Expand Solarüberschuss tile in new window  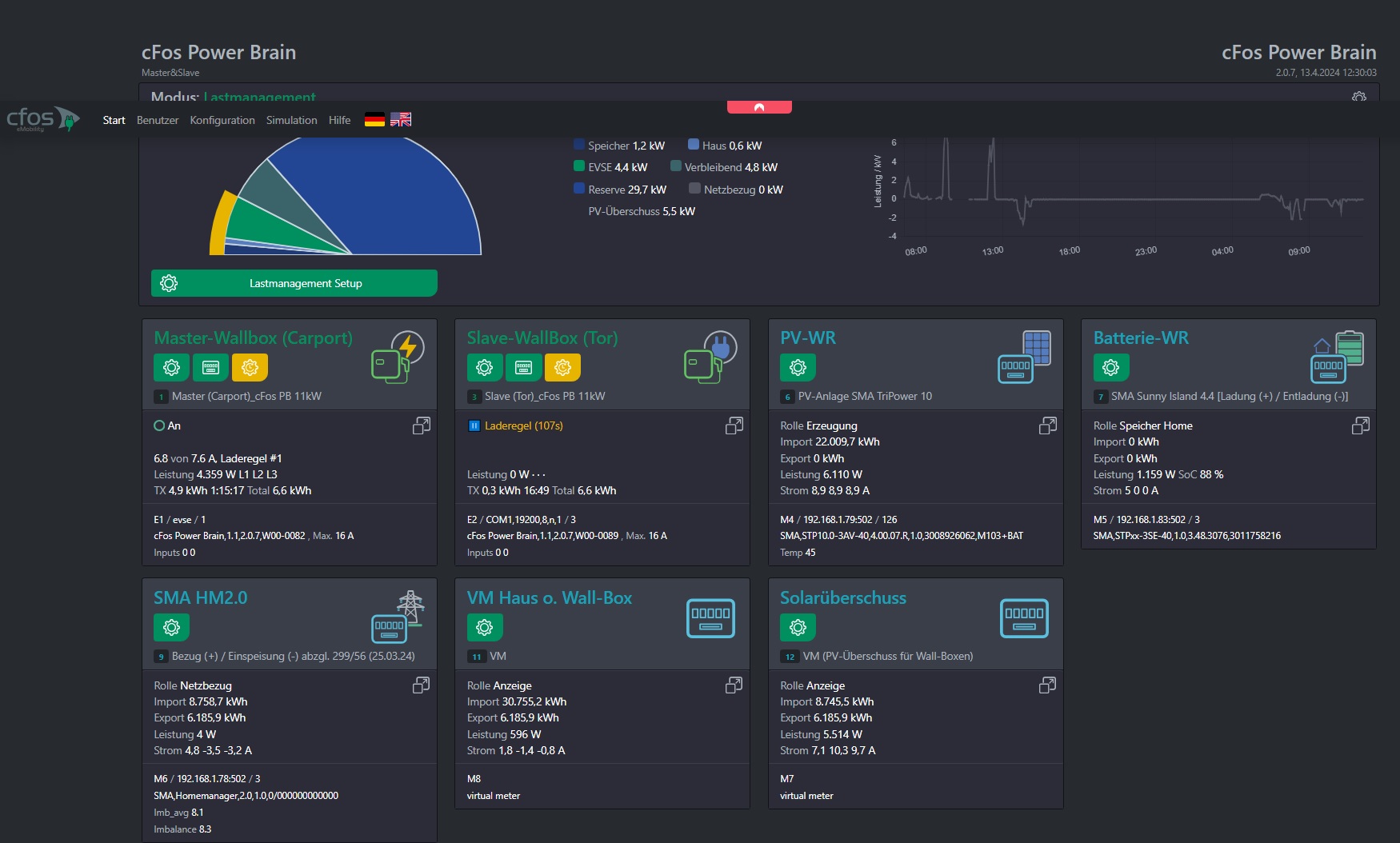1047,685
